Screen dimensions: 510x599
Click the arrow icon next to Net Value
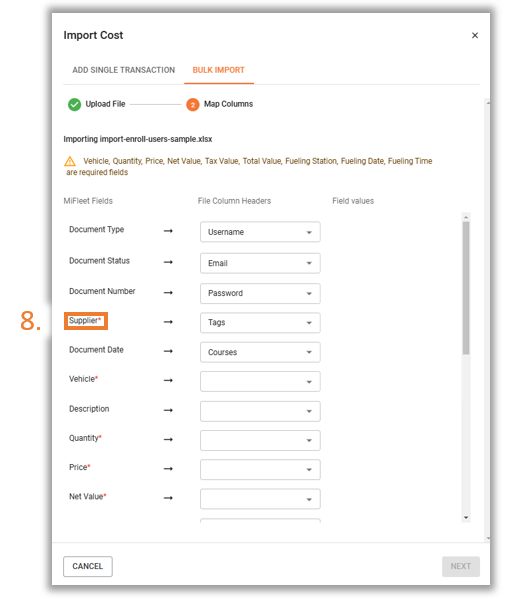(x=168, y=498)
